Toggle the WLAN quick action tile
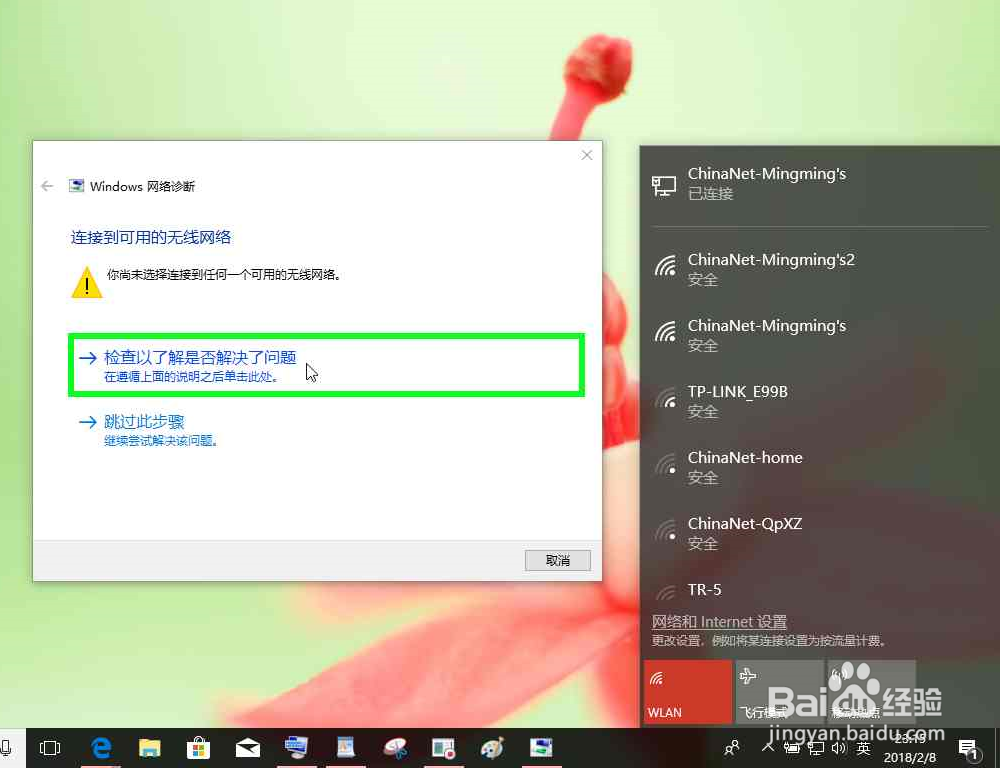Image resolution: width=1000 pixels, height=768 pixels. coord(688,691)
